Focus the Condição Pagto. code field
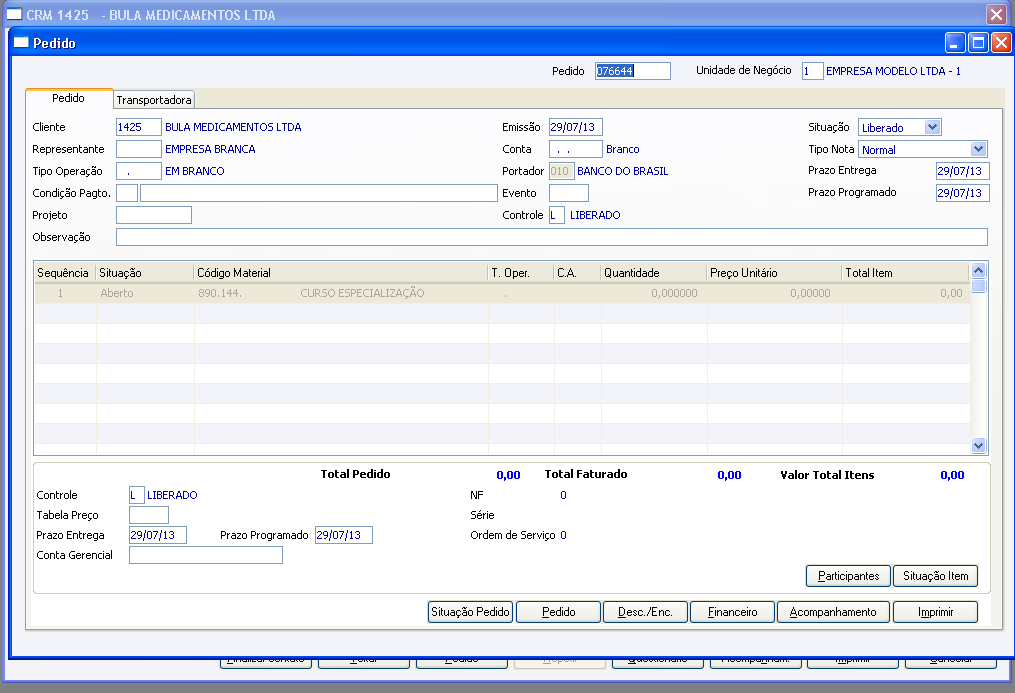The image size is (1015, 693). pyautogui.click(x=127, y=193)
